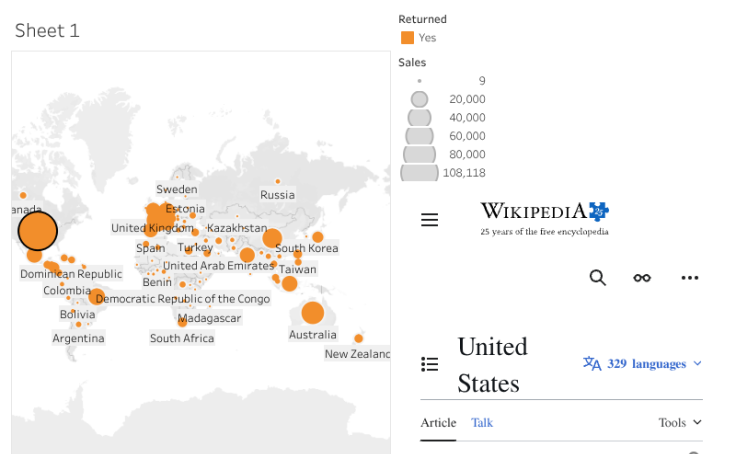
Task: Open the three-dot personal tools menu
Action: click(689, 278)
